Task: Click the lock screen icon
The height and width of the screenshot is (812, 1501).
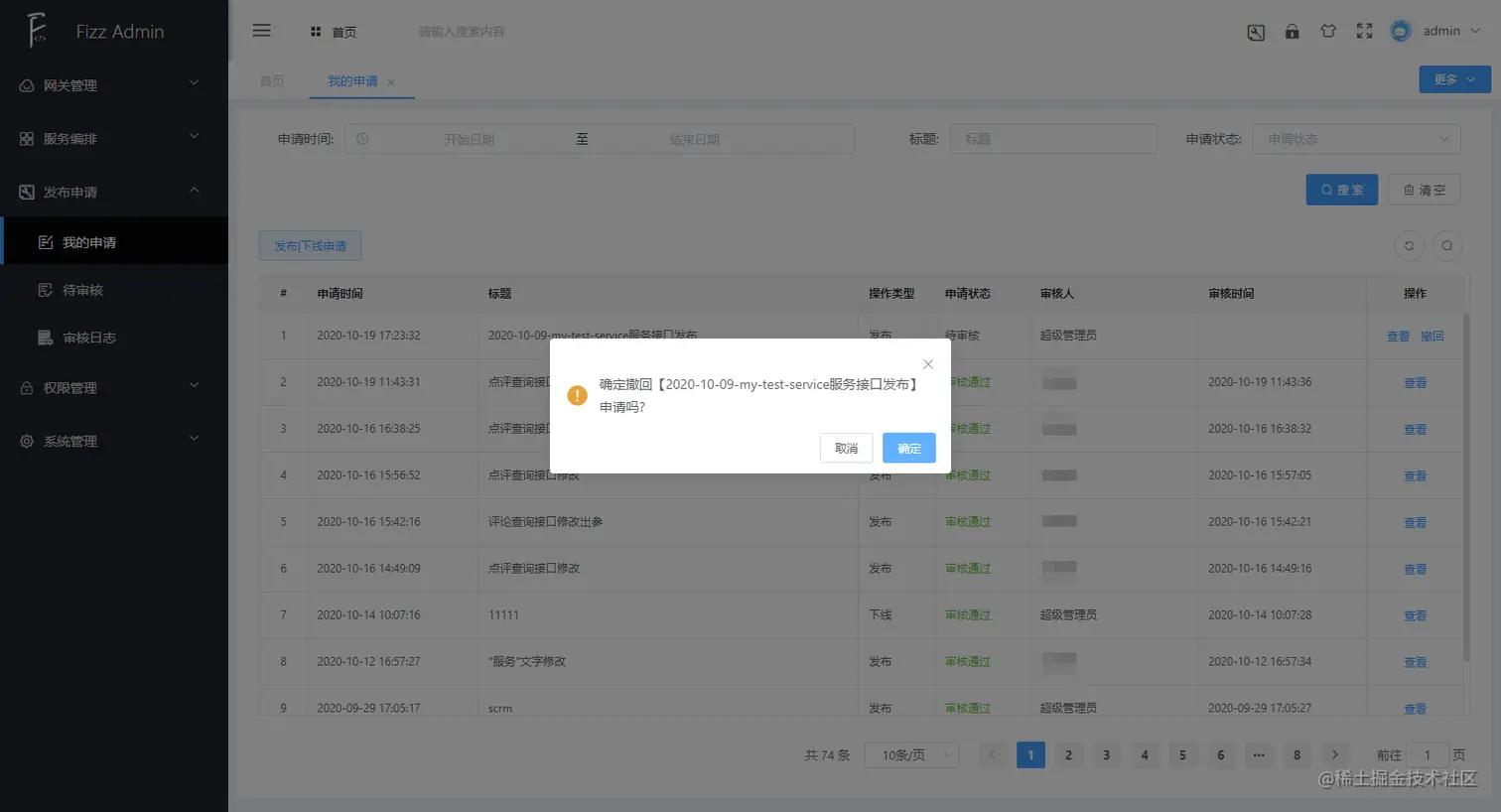Action: (1292, 31)
